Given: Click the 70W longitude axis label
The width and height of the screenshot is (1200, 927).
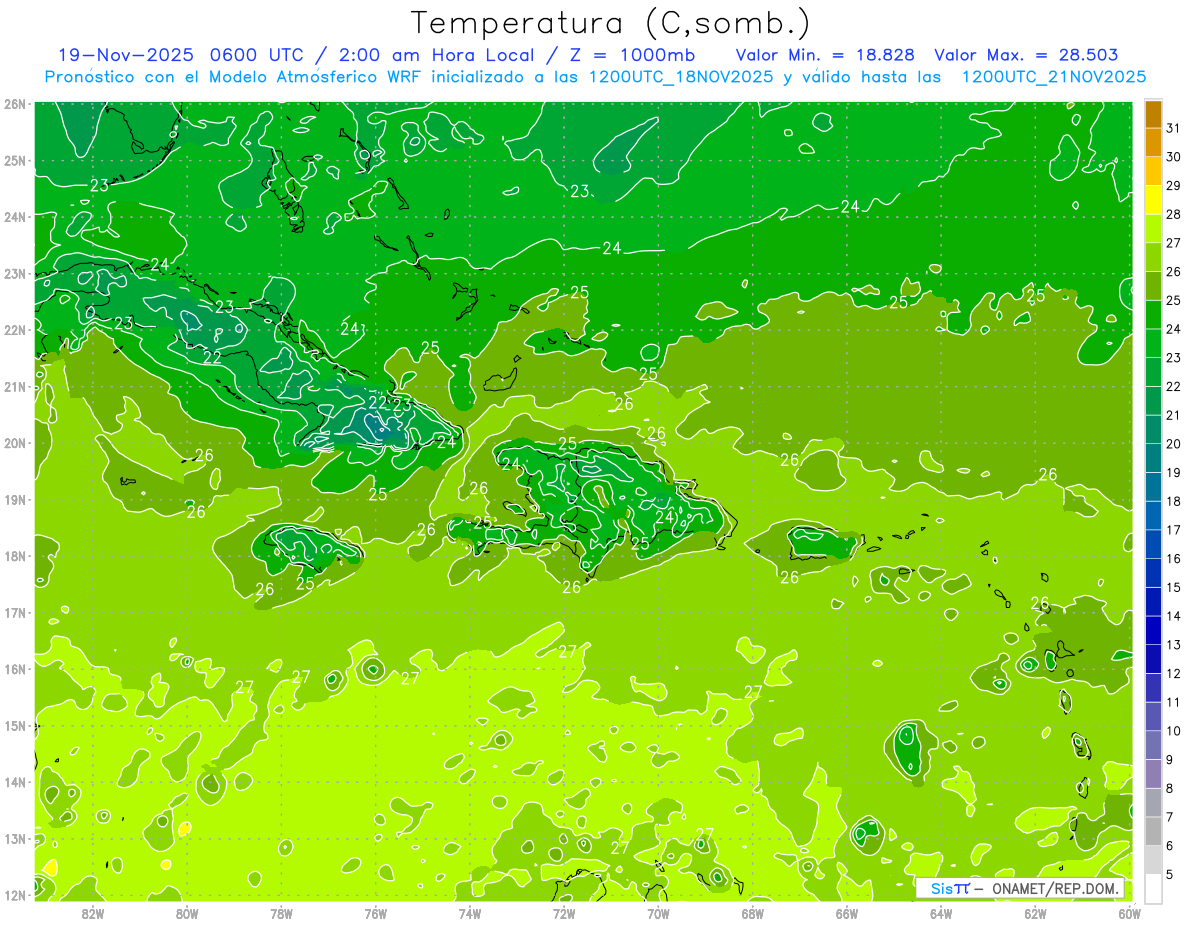Looking at the screenshot, I should (x=658, y=913).
